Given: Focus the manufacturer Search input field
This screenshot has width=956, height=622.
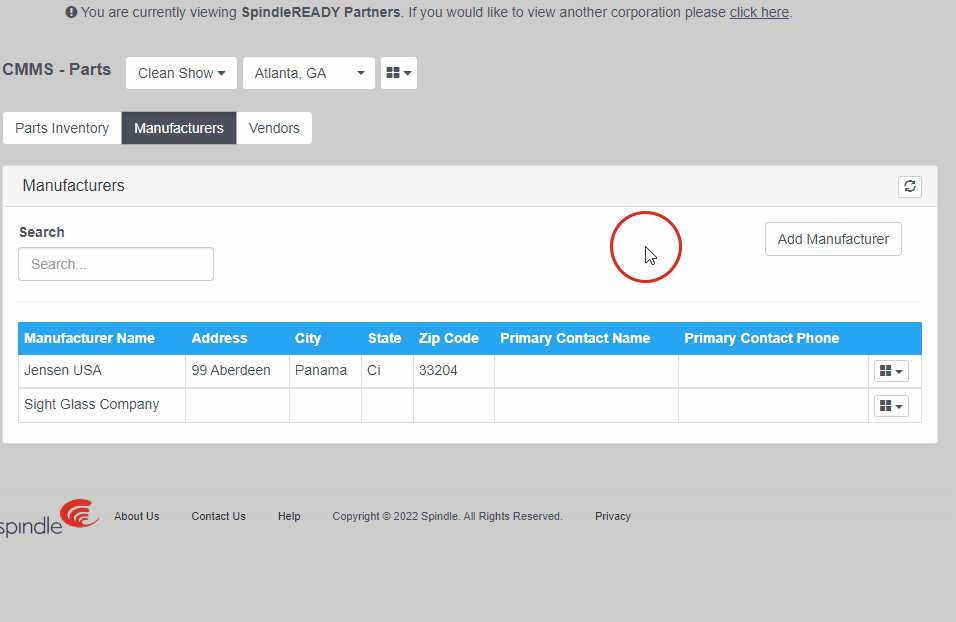Looking at the screenshot, I should (x=116, y=264).
